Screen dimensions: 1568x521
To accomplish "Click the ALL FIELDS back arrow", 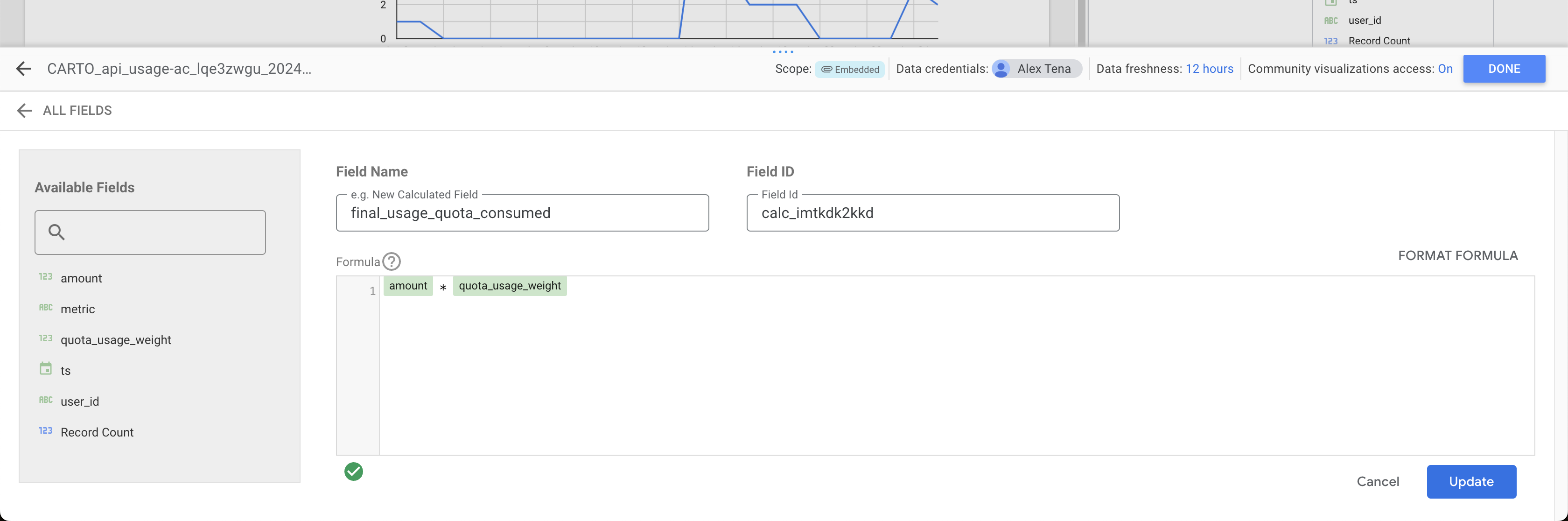I will (x=24, y=110).
